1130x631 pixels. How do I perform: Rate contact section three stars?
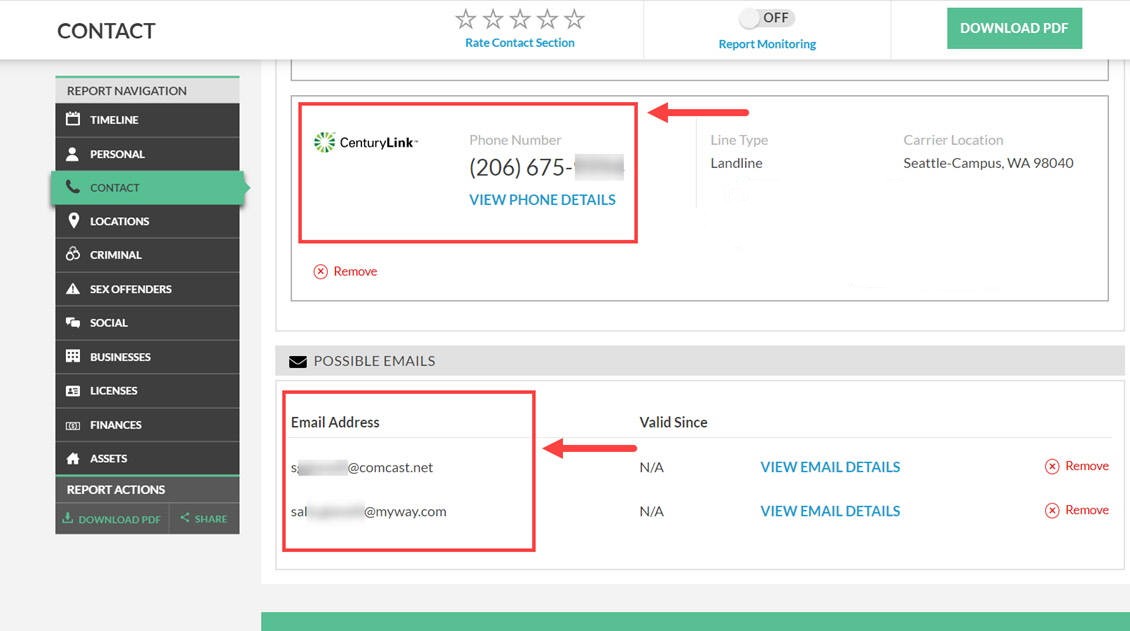(x=520, y=19)
